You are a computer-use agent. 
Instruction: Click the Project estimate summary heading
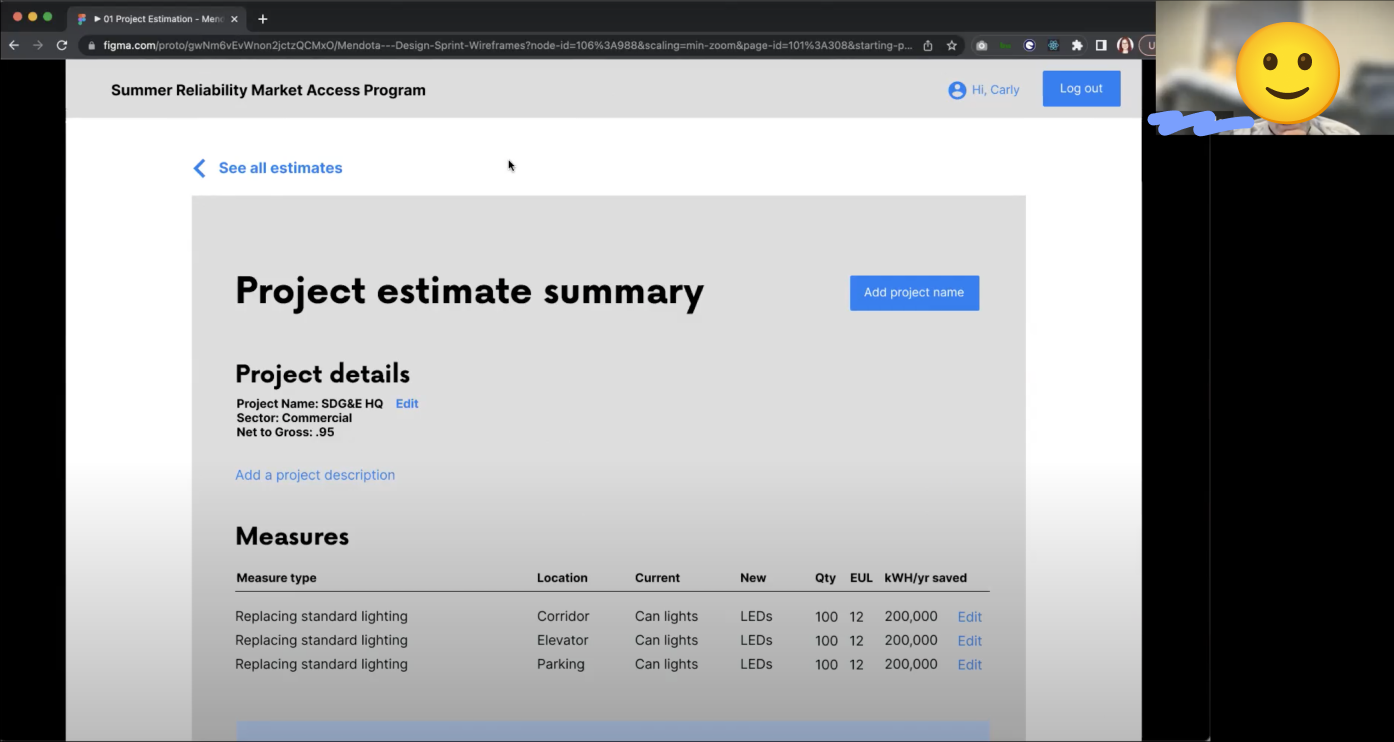click(469, 291)
